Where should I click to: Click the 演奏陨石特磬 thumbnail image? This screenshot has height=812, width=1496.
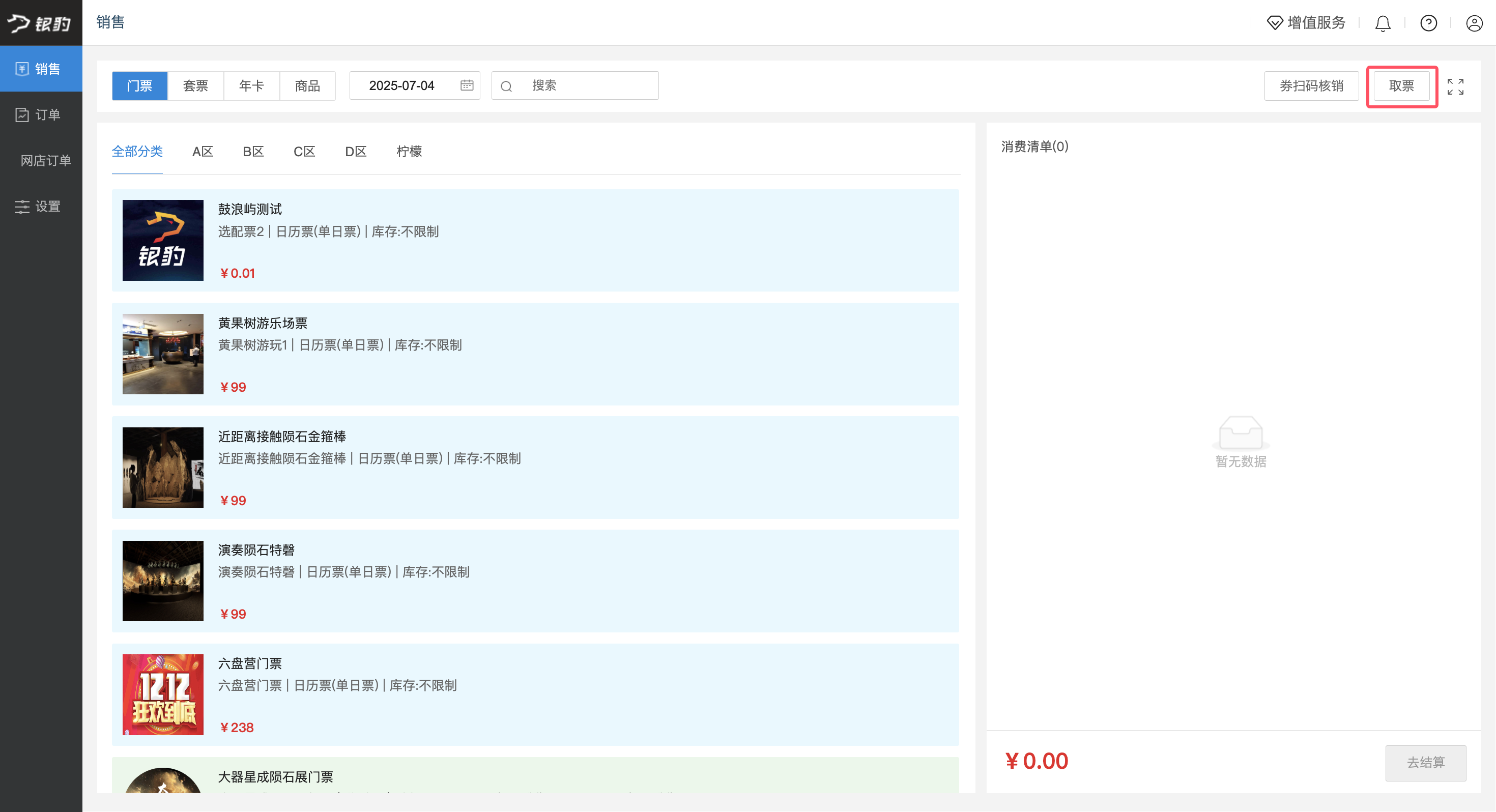pyautogui.click(x=163, y=581)
